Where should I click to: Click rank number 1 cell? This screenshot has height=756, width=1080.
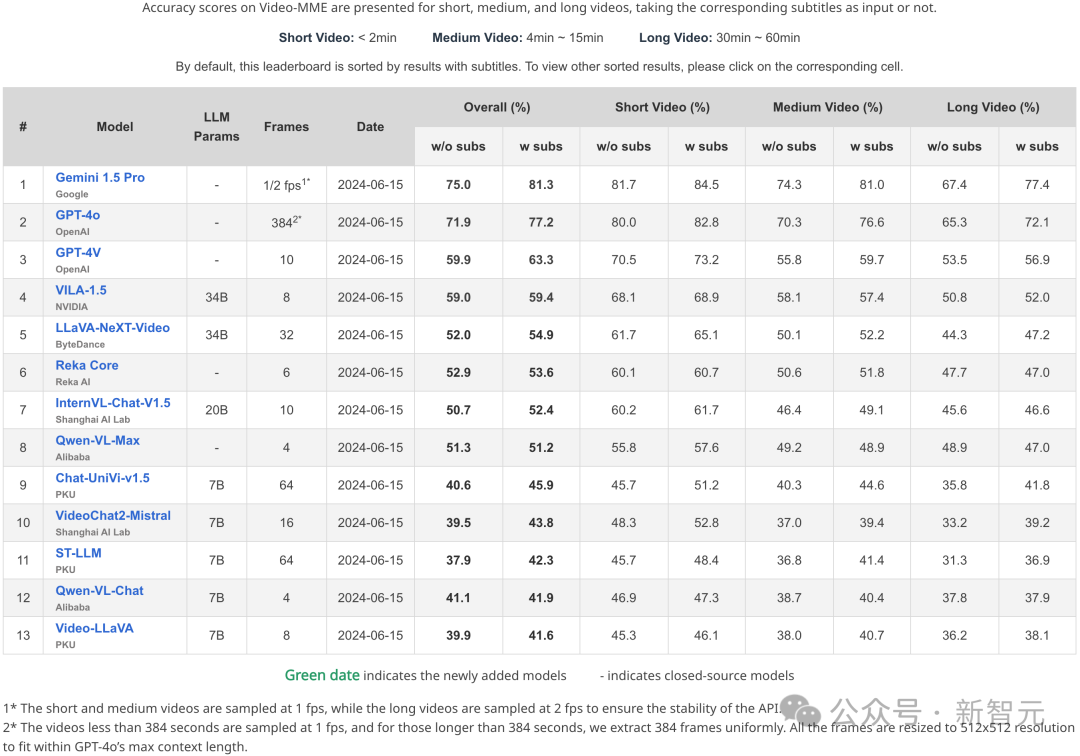(x=23, y=185)
